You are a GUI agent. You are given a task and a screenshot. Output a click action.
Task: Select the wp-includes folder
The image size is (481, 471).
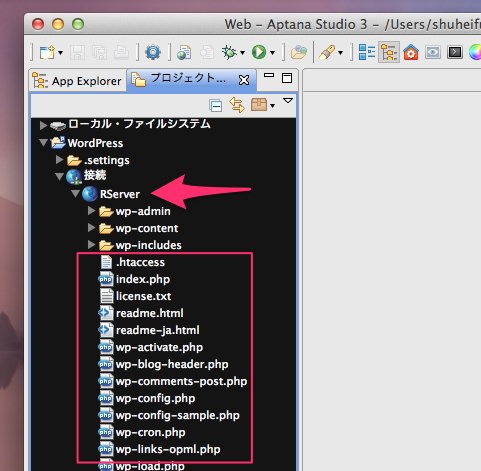(x=148, y=245)
